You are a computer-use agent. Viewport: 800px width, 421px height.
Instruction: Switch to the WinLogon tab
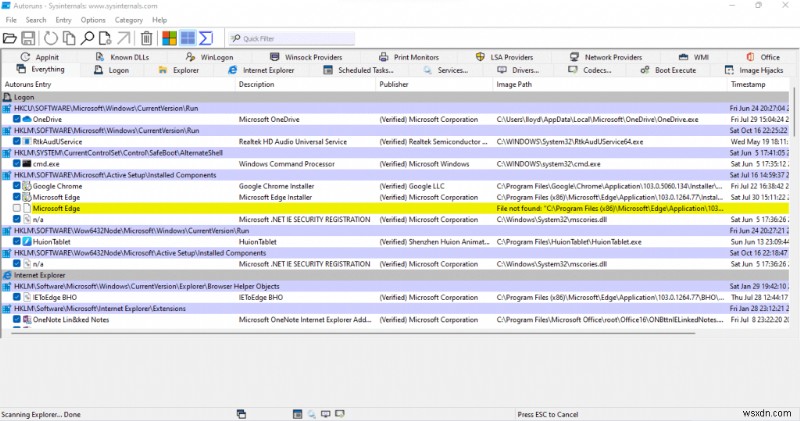click(210, 57)
